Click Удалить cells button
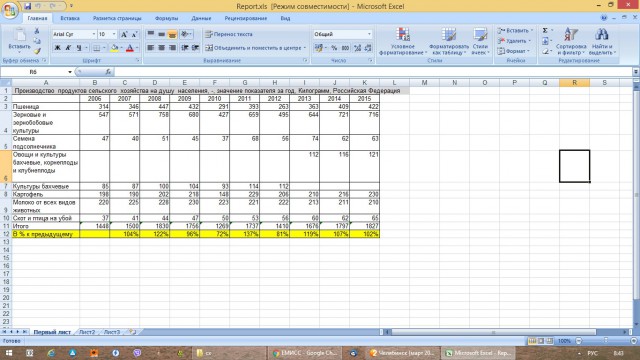This screenshot has height=360, width=640. click(x=514, y=41)
